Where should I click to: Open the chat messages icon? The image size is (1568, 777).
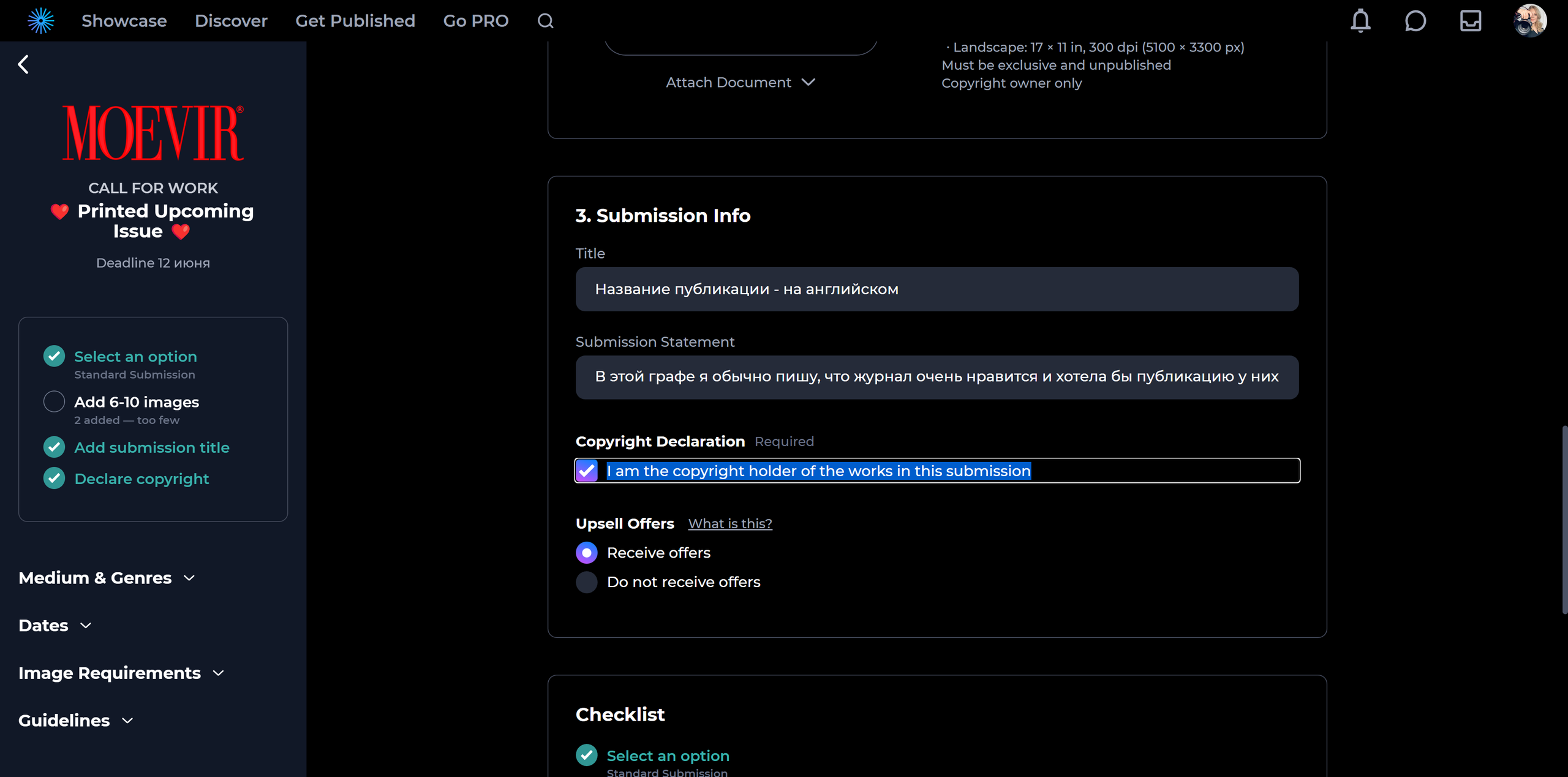[1415, 21]
